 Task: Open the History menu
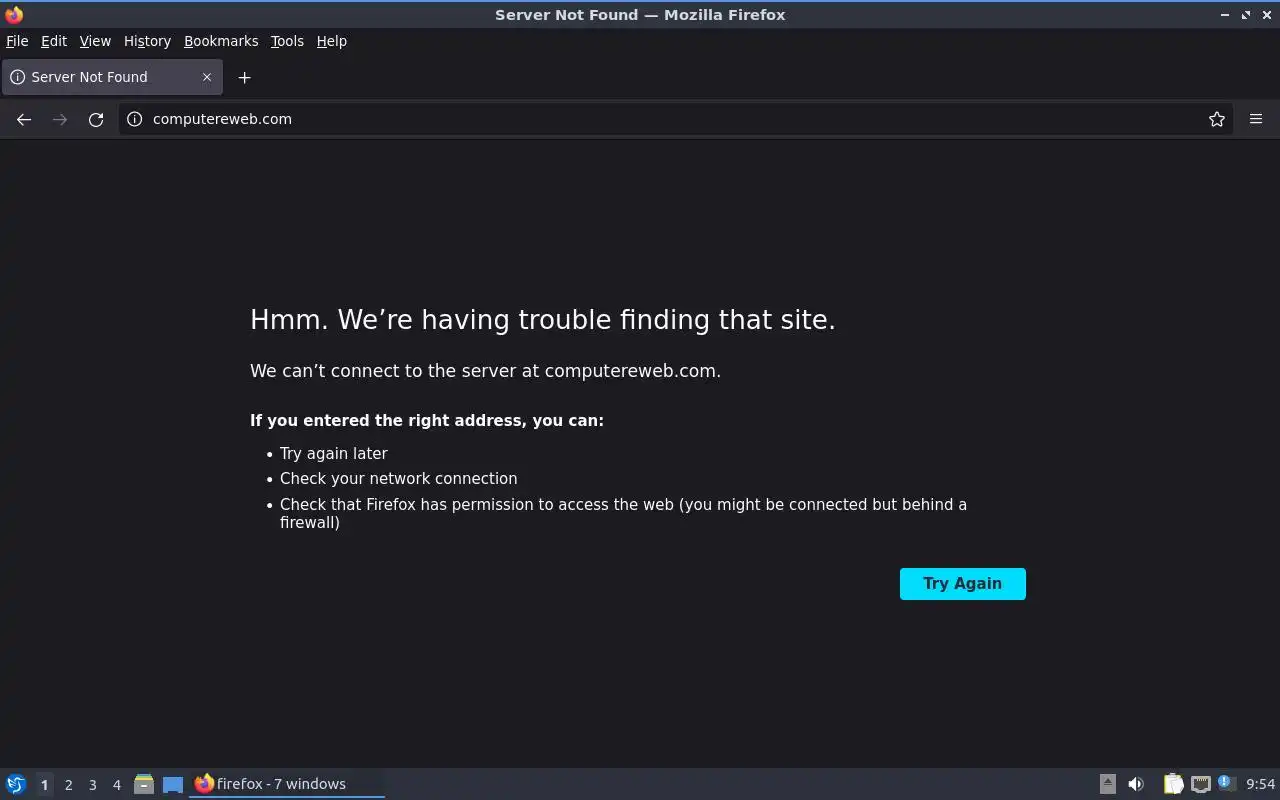point(147,41)
